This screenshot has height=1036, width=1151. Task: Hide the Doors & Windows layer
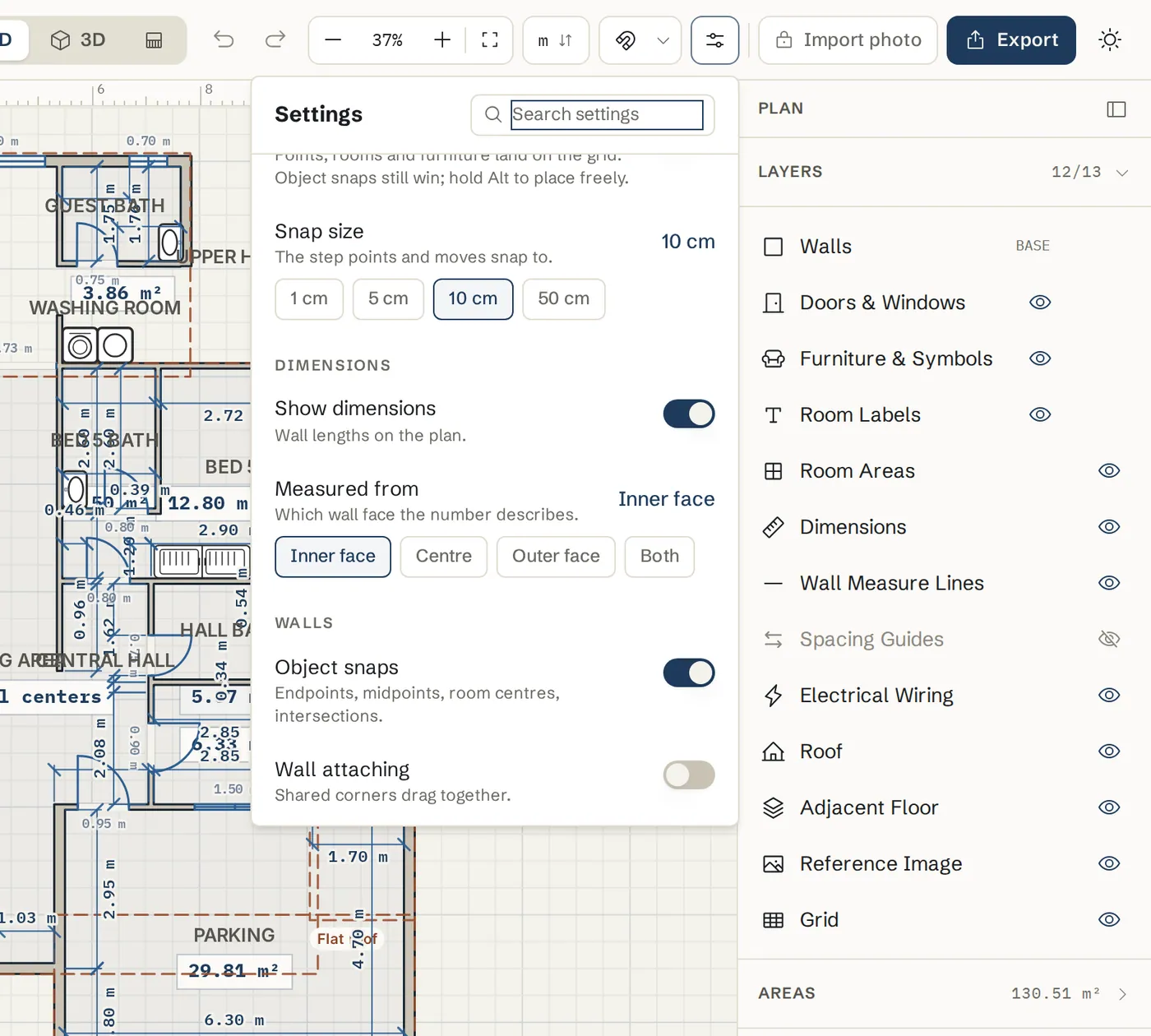pyautogui.click(x=1040, y=303)
